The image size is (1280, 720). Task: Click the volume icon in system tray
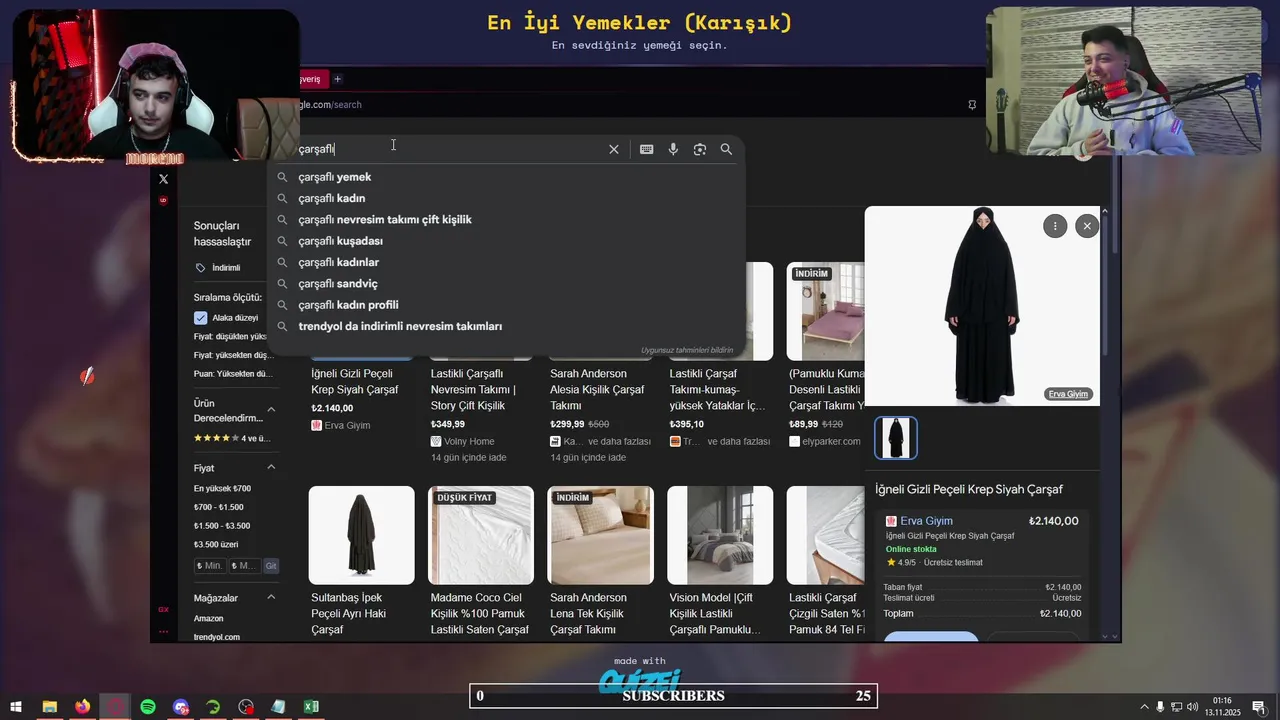(x=1192, y=707)
